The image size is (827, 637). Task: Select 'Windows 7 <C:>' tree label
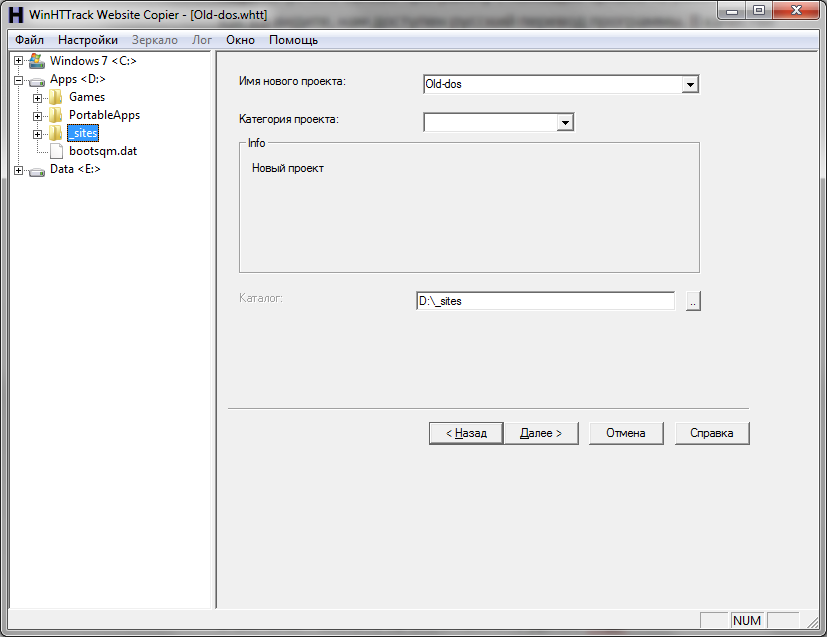point(93,61)
